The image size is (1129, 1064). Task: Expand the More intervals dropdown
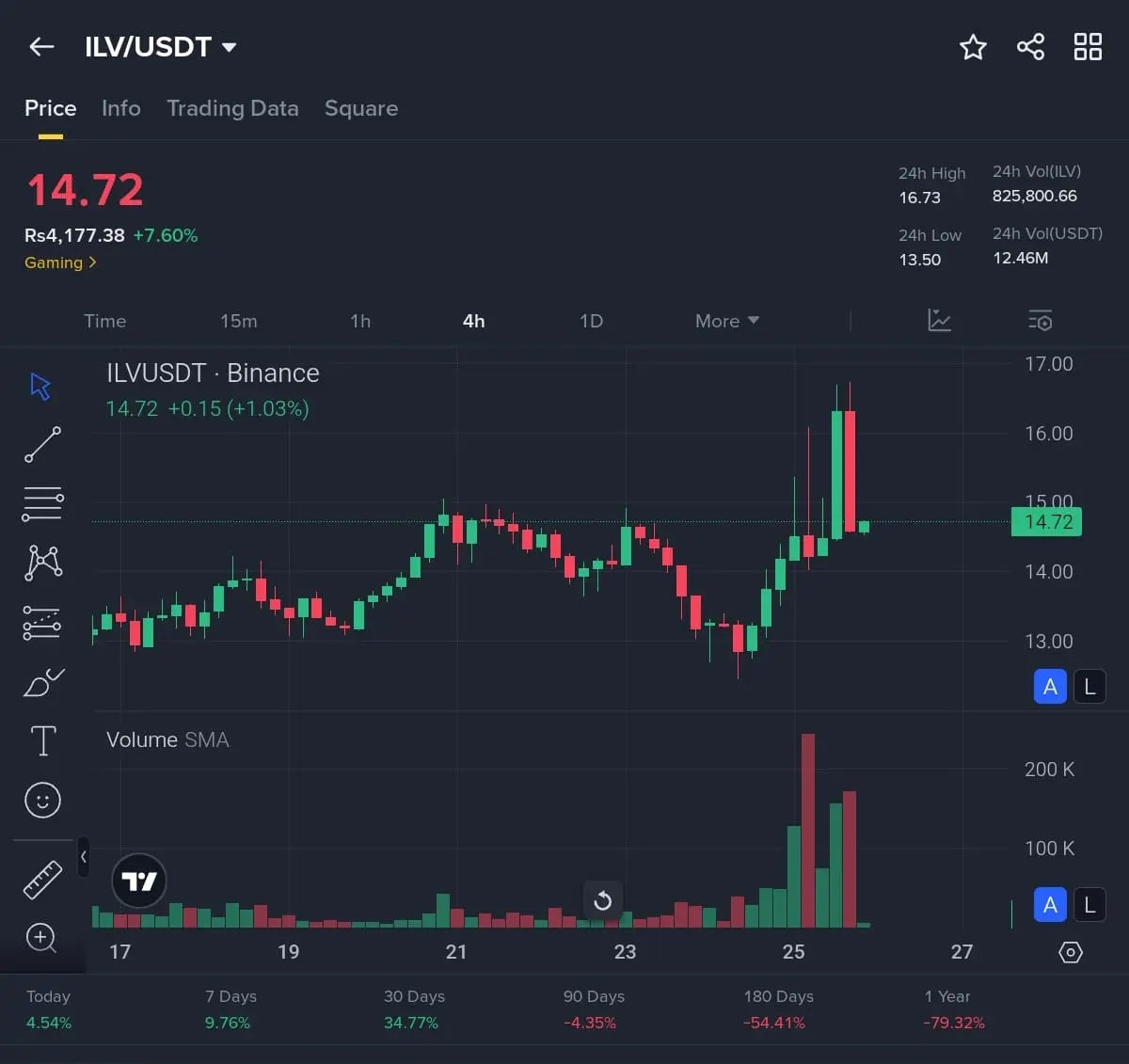(727, 321)
